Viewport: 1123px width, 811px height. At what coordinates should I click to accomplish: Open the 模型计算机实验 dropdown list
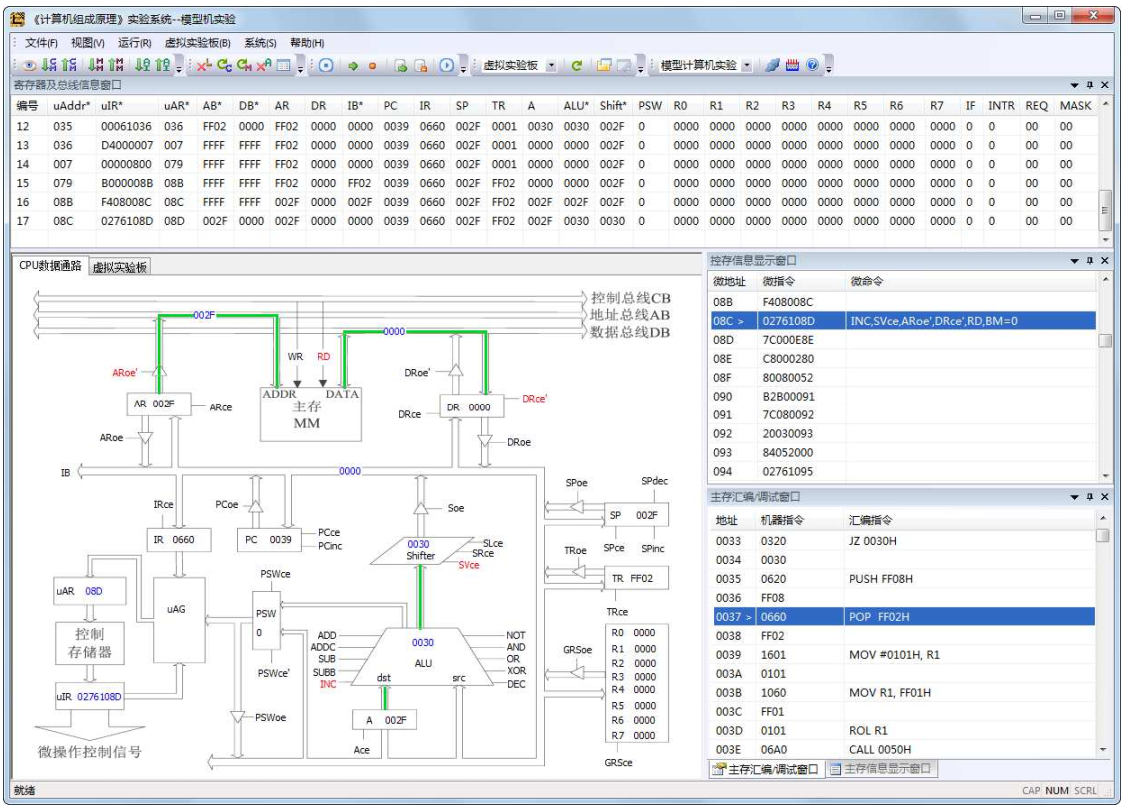(746, 65)
